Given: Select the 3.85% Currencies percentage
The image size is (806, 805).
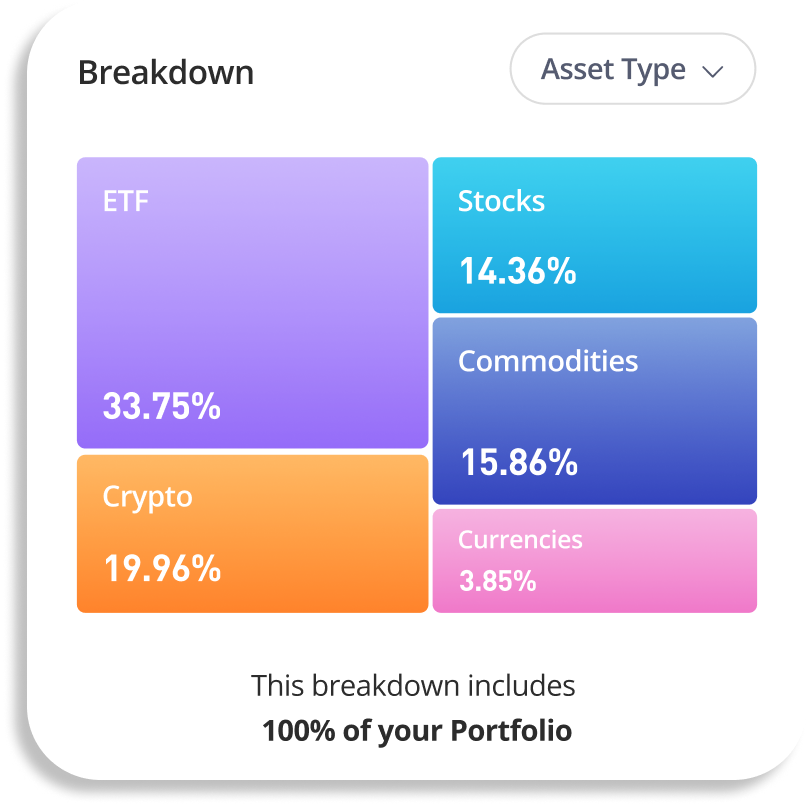Looking at the screenshot, I should [497, 580].
